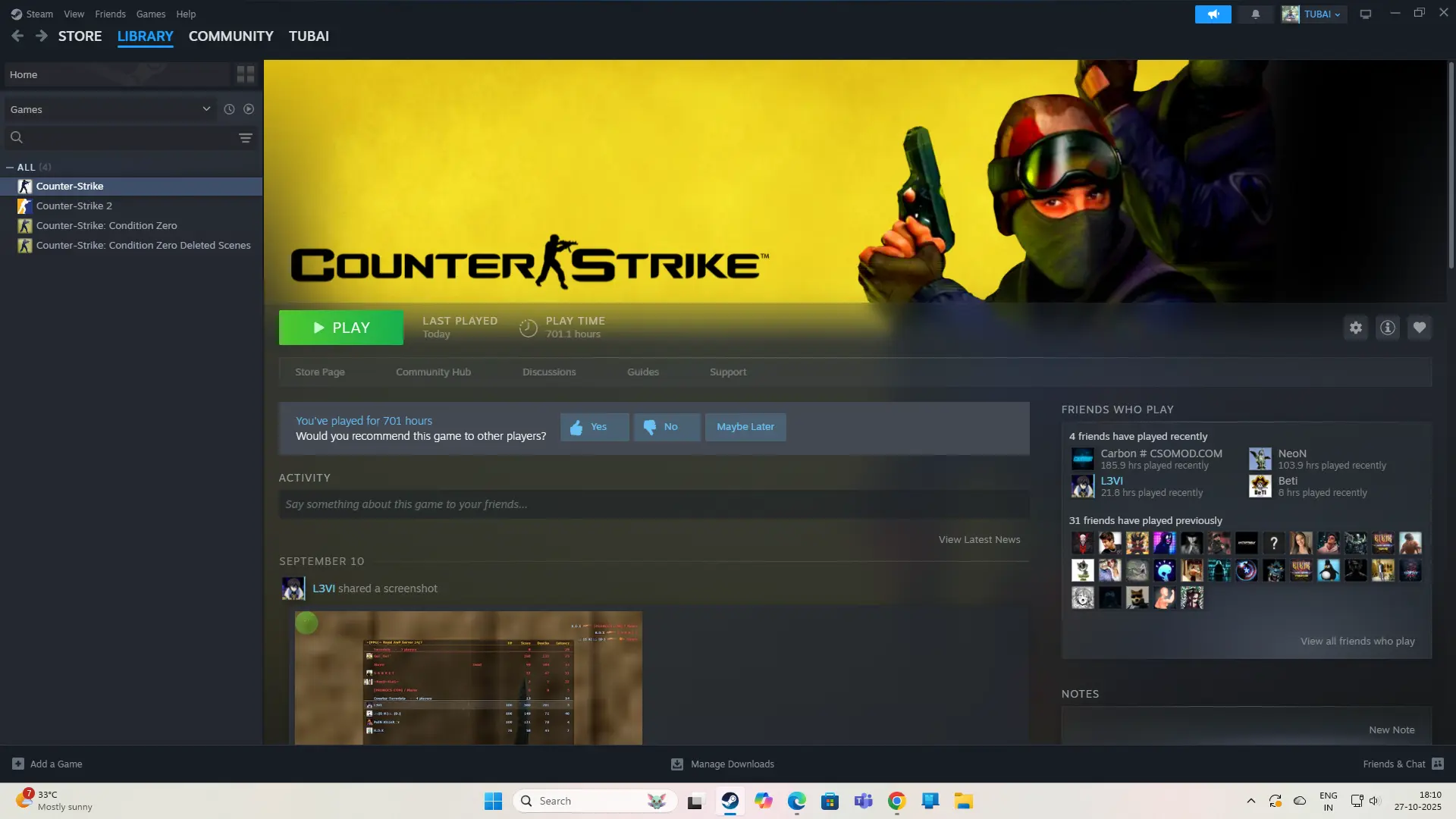Open File Explorer from taskbar
Viewport: 1456px width, 819px height.
coord(963,801)
